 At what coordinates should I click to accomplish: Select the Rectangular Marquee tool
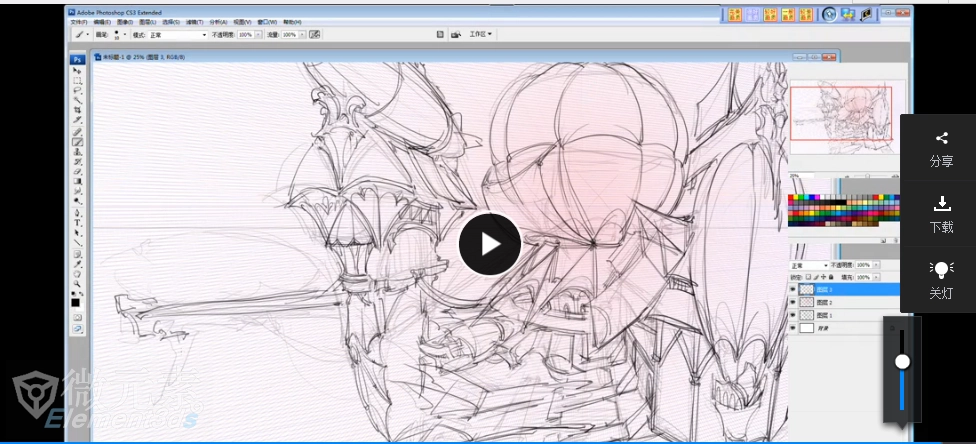77,81
